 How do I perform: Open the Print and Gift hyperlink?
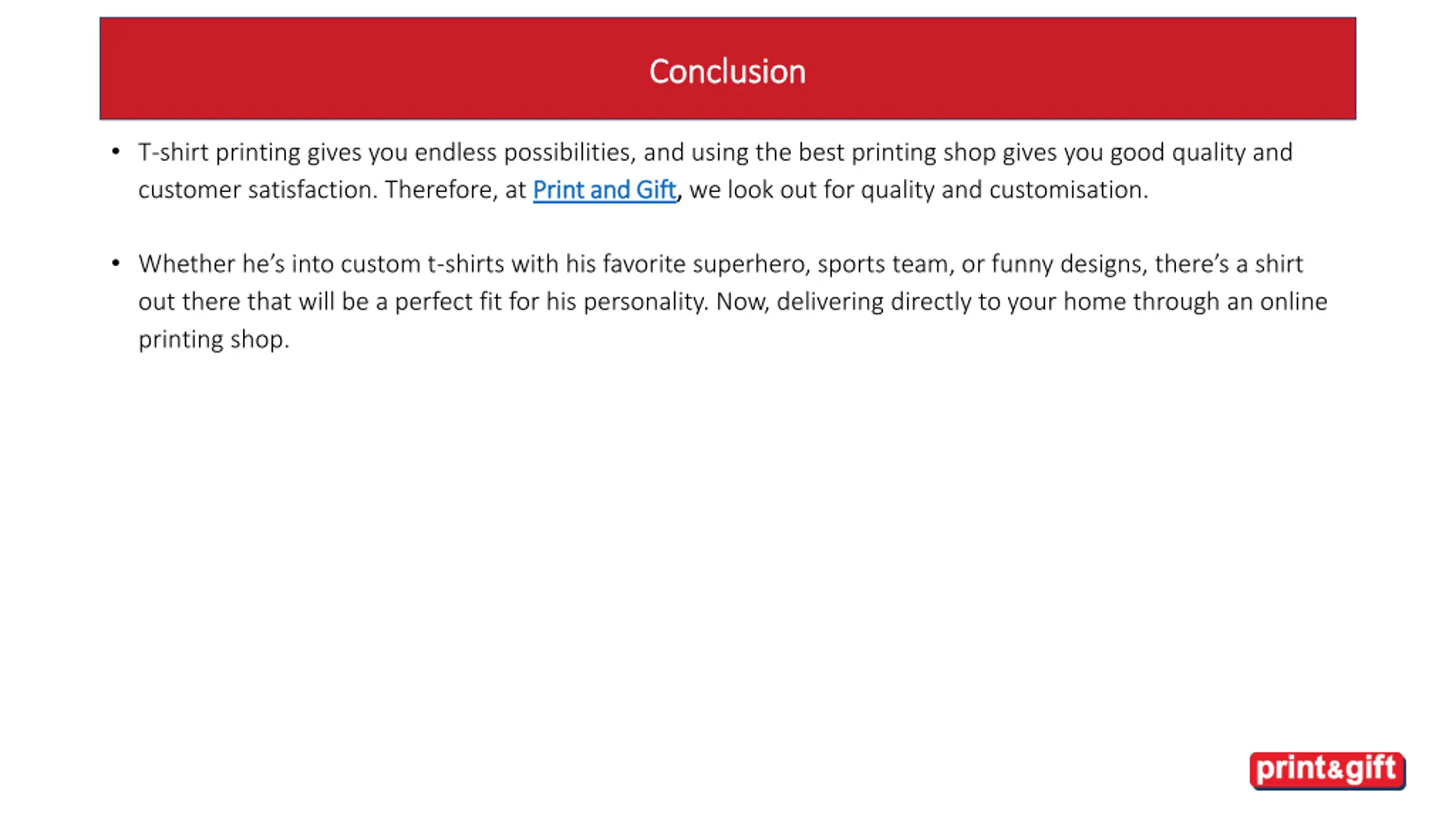pyautogui.click(x=604, y=190)
